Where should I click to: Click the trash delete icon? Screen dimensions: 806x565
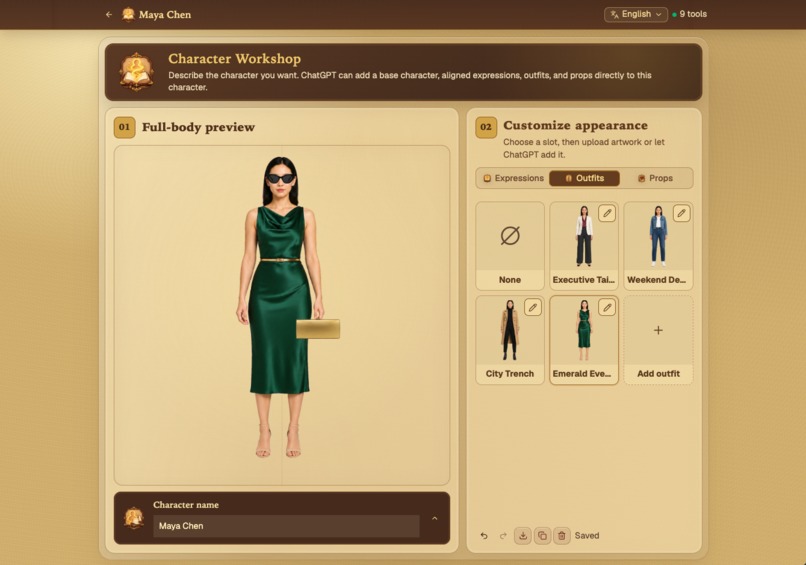[562, 536]
